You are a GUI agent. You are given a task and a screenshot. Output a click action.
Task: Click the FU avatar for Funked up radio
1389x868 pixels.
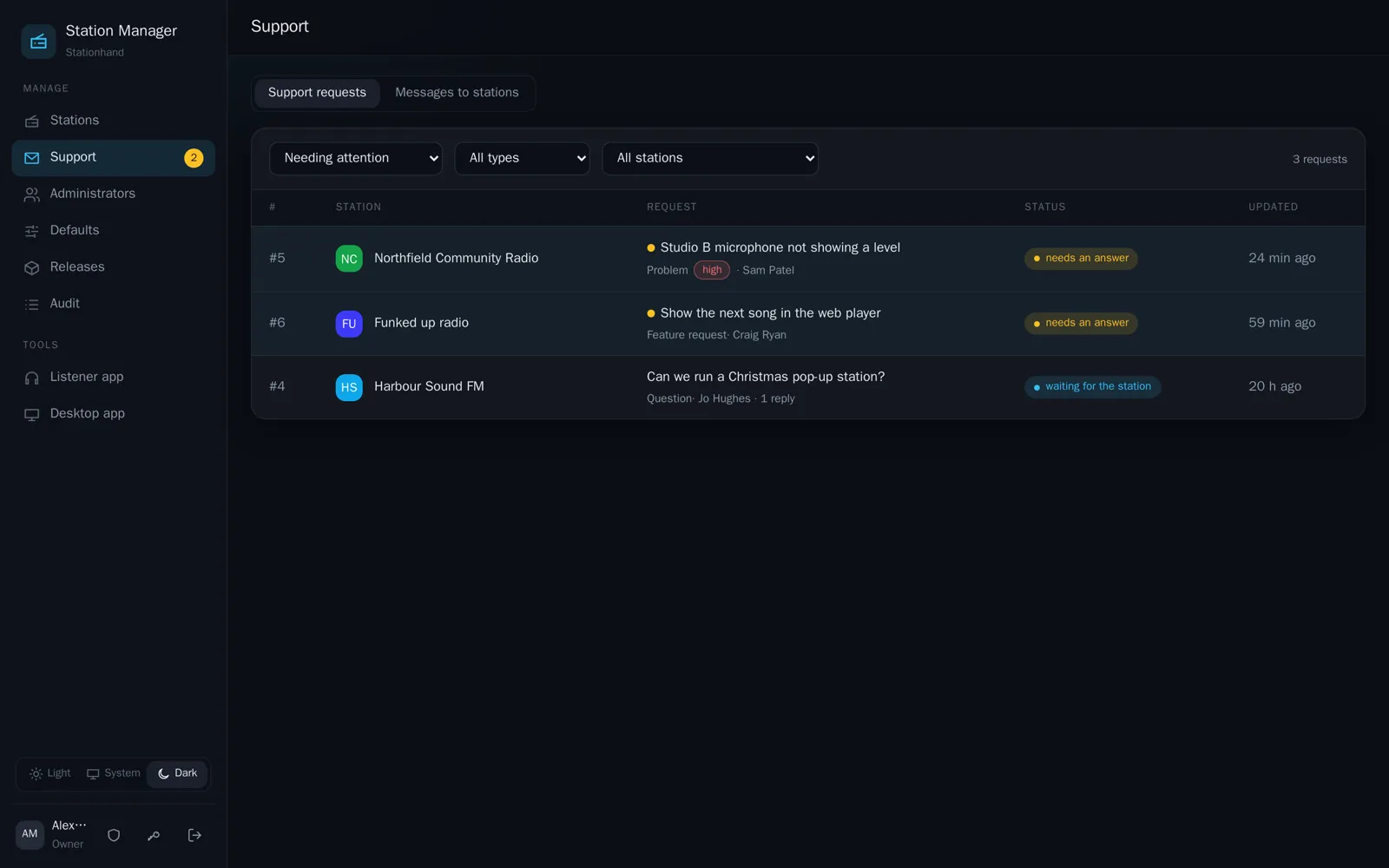pyautogui.click(x=349, y=324)
